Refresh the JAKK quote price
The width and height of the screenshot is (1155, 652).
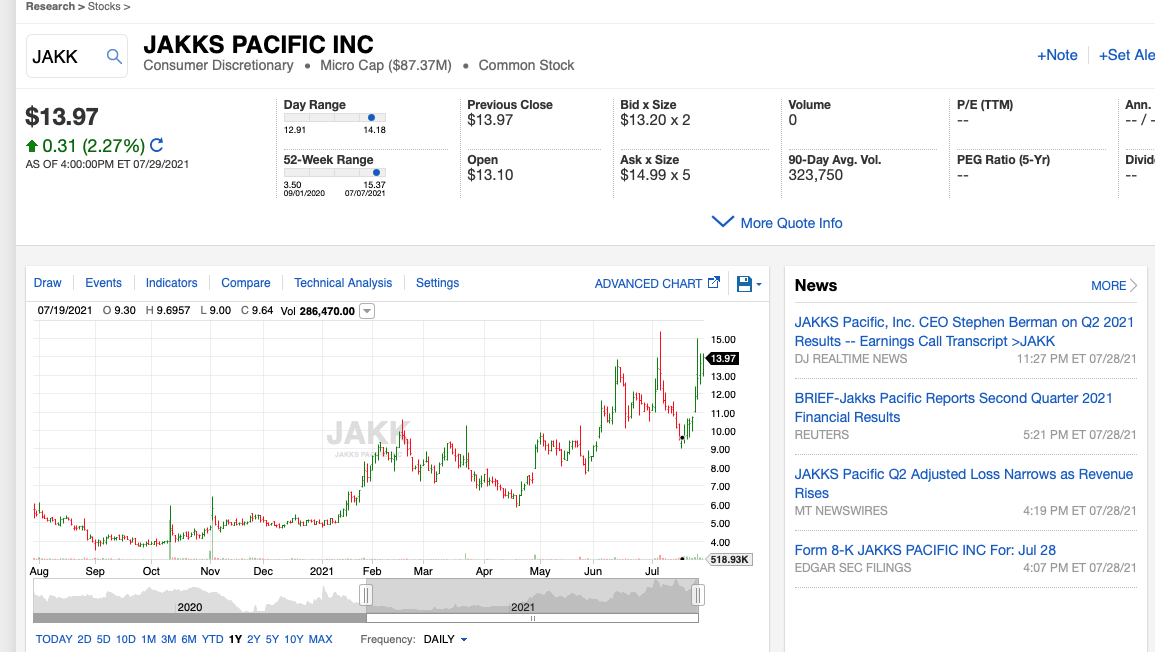tap(157, 146)
